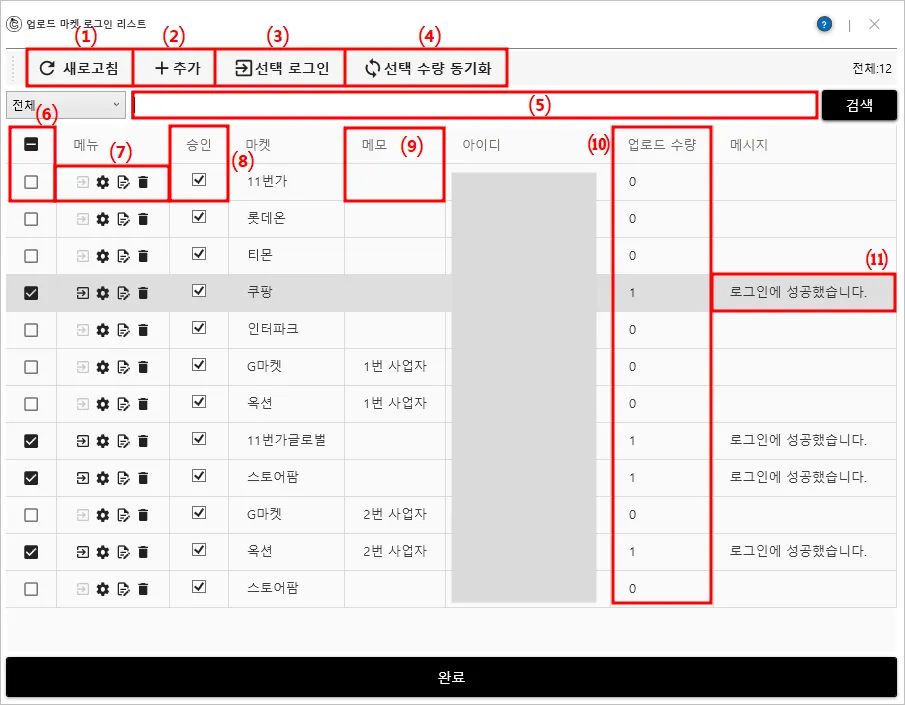Click gear icon for G마켓 1번 사업자
This screenshot has width=905, height=705.
(103, 367)
